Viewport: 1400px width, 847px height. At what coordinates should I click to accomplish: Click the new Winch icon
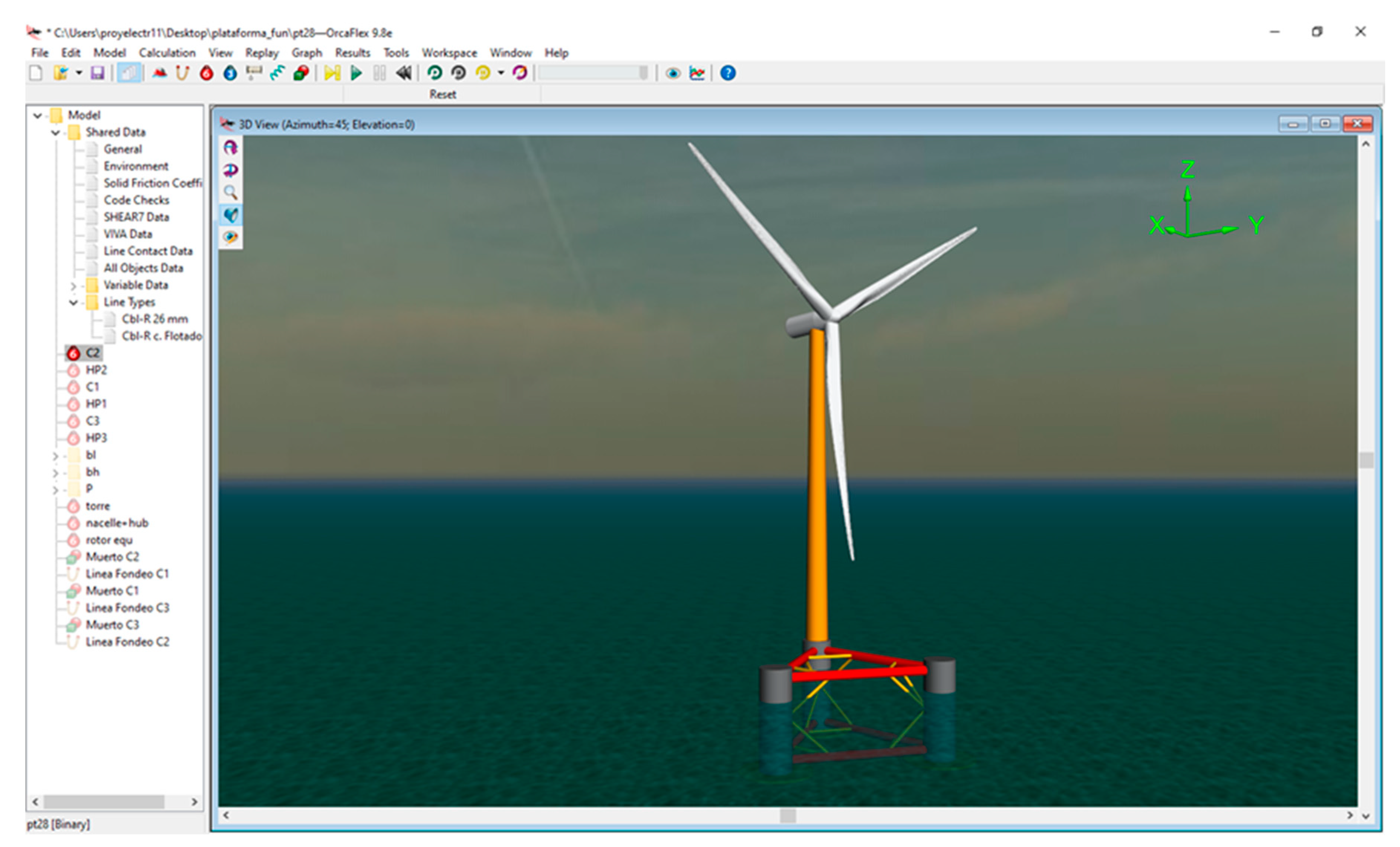(x=253, y=73)
